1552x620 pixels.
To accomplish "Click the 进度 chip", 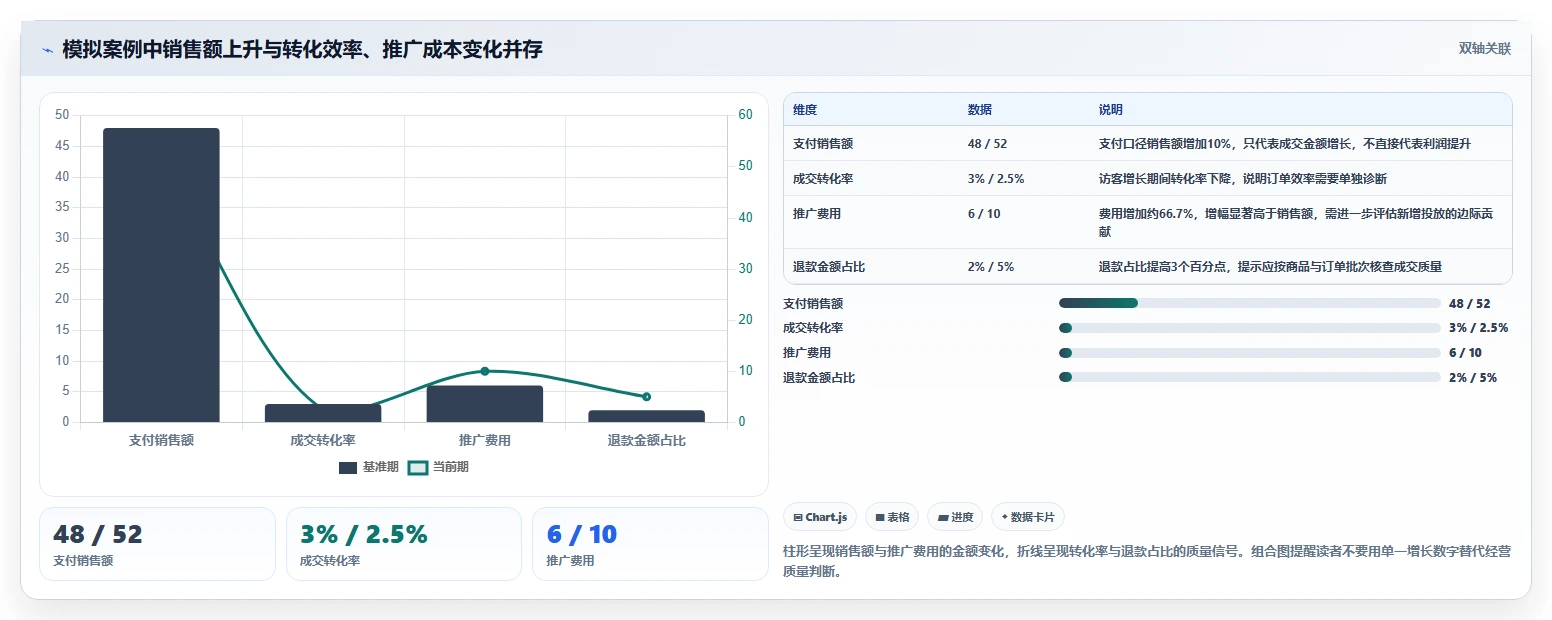I will [956, 517].
